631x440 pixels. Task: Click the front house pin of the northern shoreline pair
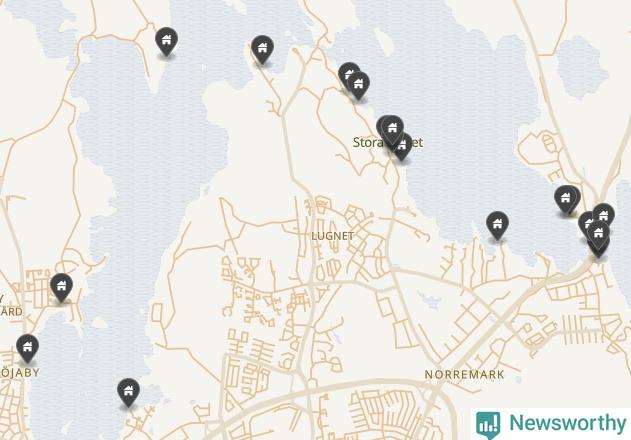pos(358,85)
